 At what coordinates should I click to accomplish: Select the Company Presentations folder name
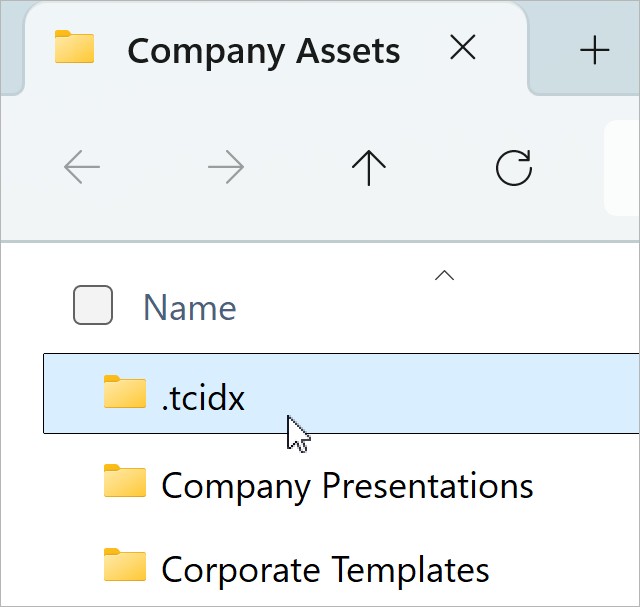(x=347, y=486)
